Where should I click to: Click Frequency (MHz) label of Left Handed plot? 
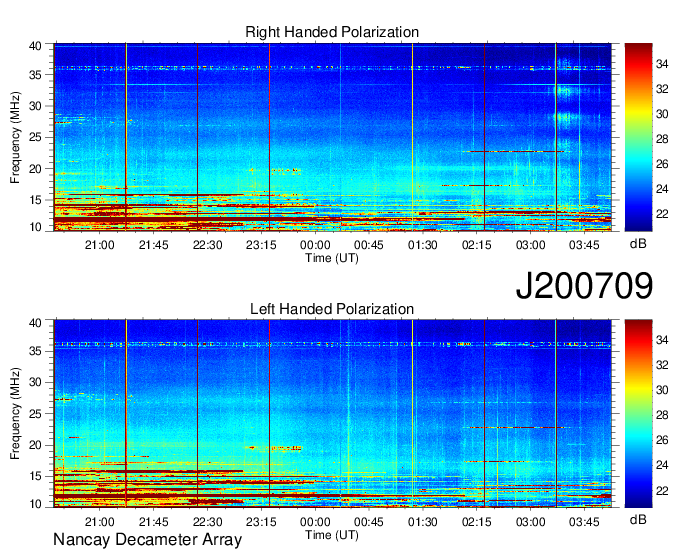pyautogui.click(x=15, y=414)
